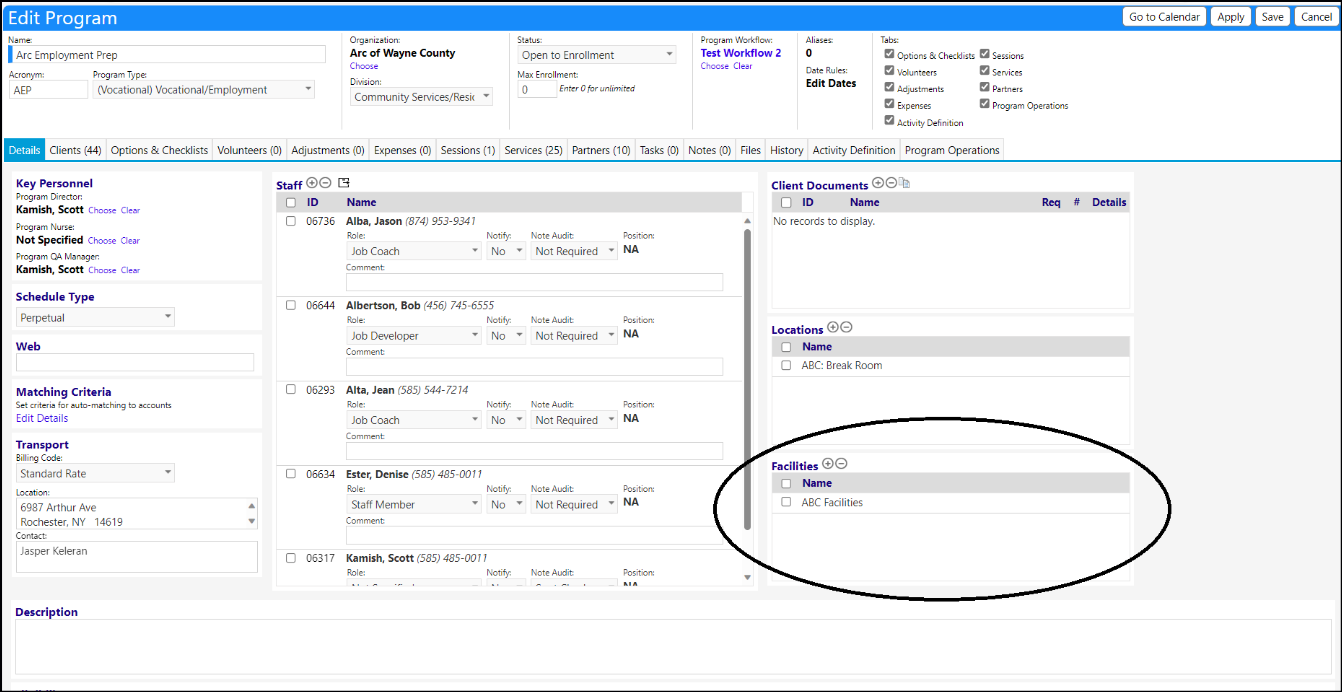Click the Web input field
The image size is (1342, 692).
[x=135, y=362]
